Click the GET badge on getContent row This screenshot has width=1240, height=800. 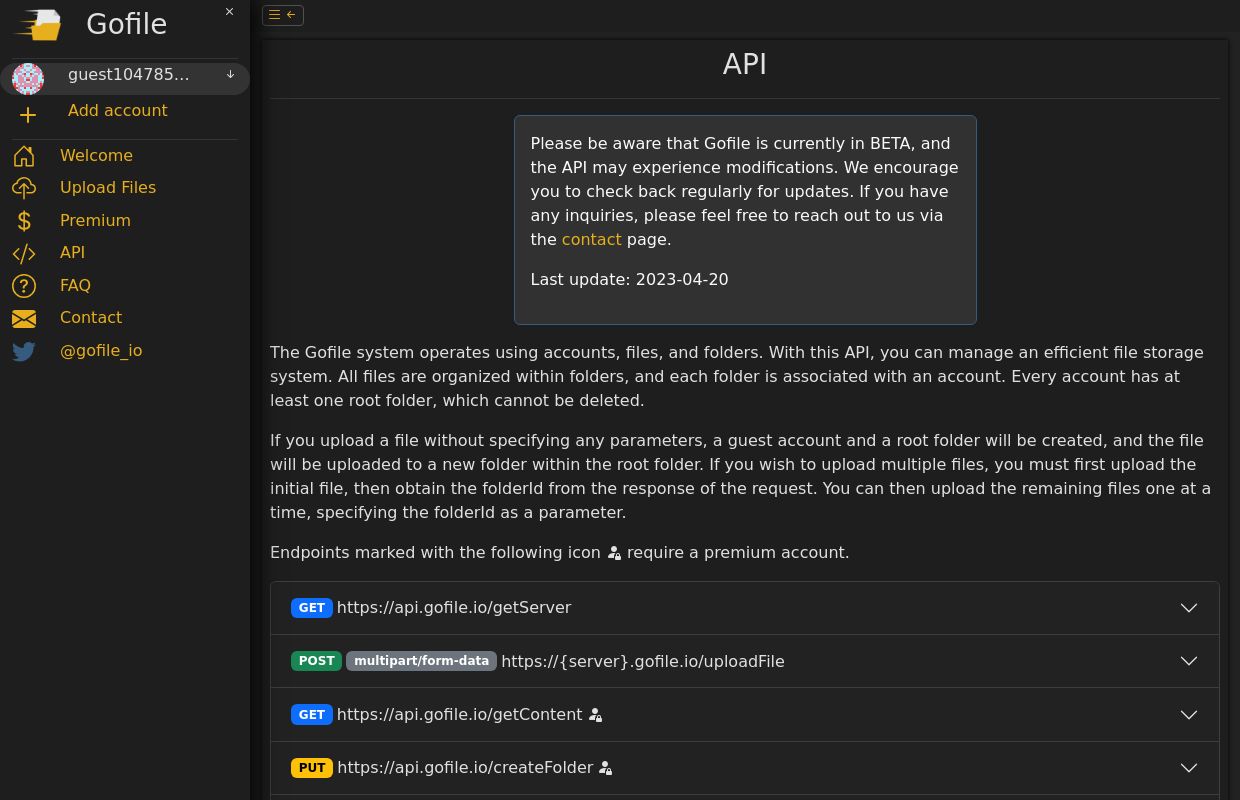coord(312,715)
